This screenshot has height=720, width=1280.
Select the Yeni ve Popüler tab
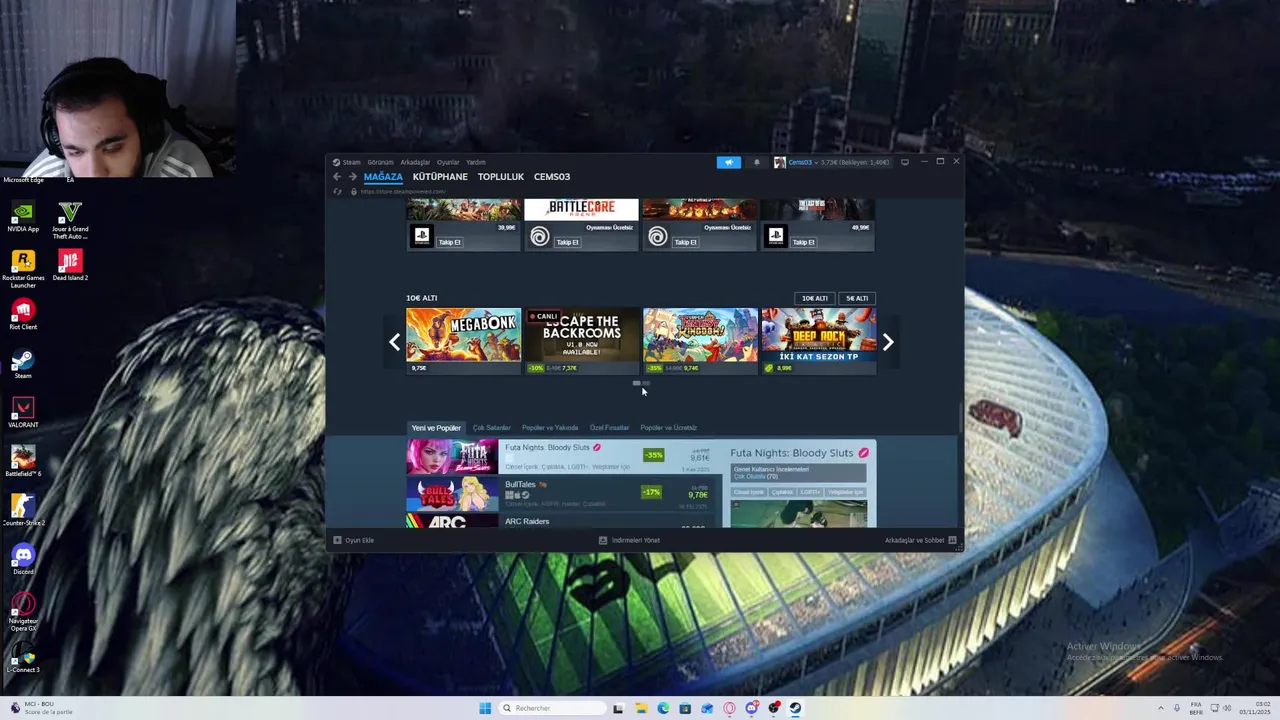[436, 428]
